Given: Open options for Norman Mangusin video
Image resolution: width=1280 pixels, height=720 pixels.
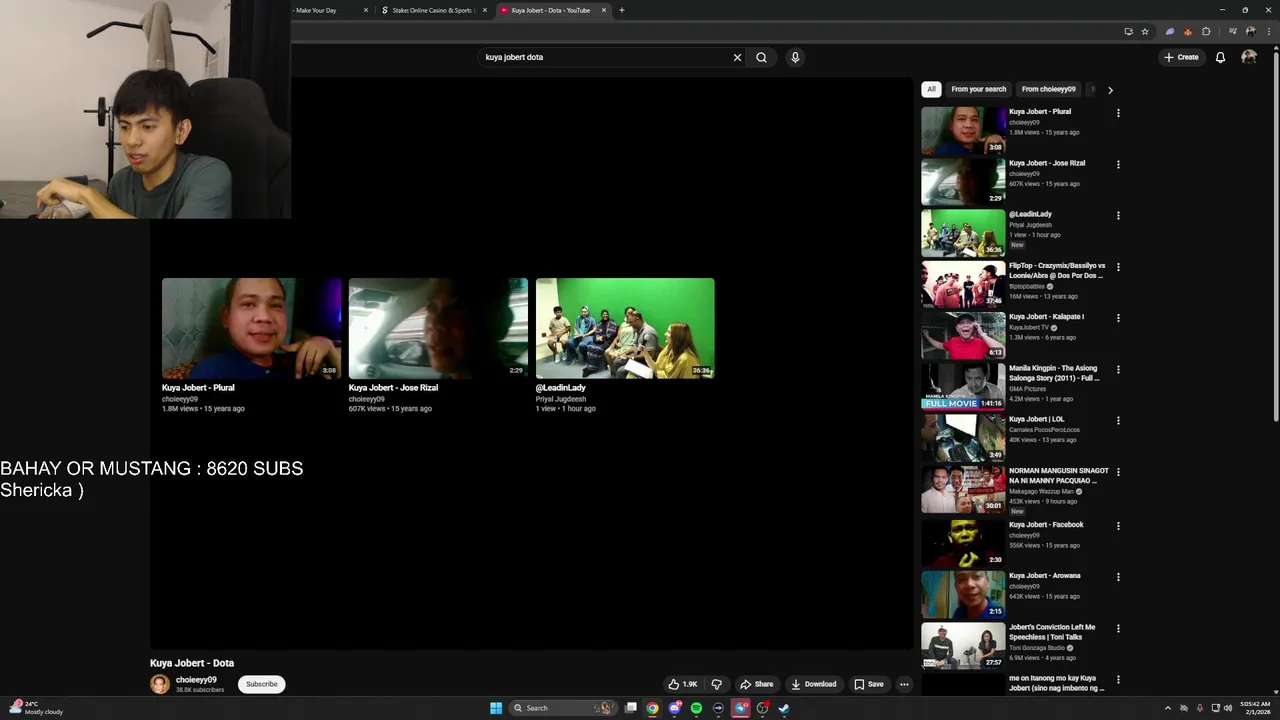Looking at the screenshot, I should [1118, 472].
